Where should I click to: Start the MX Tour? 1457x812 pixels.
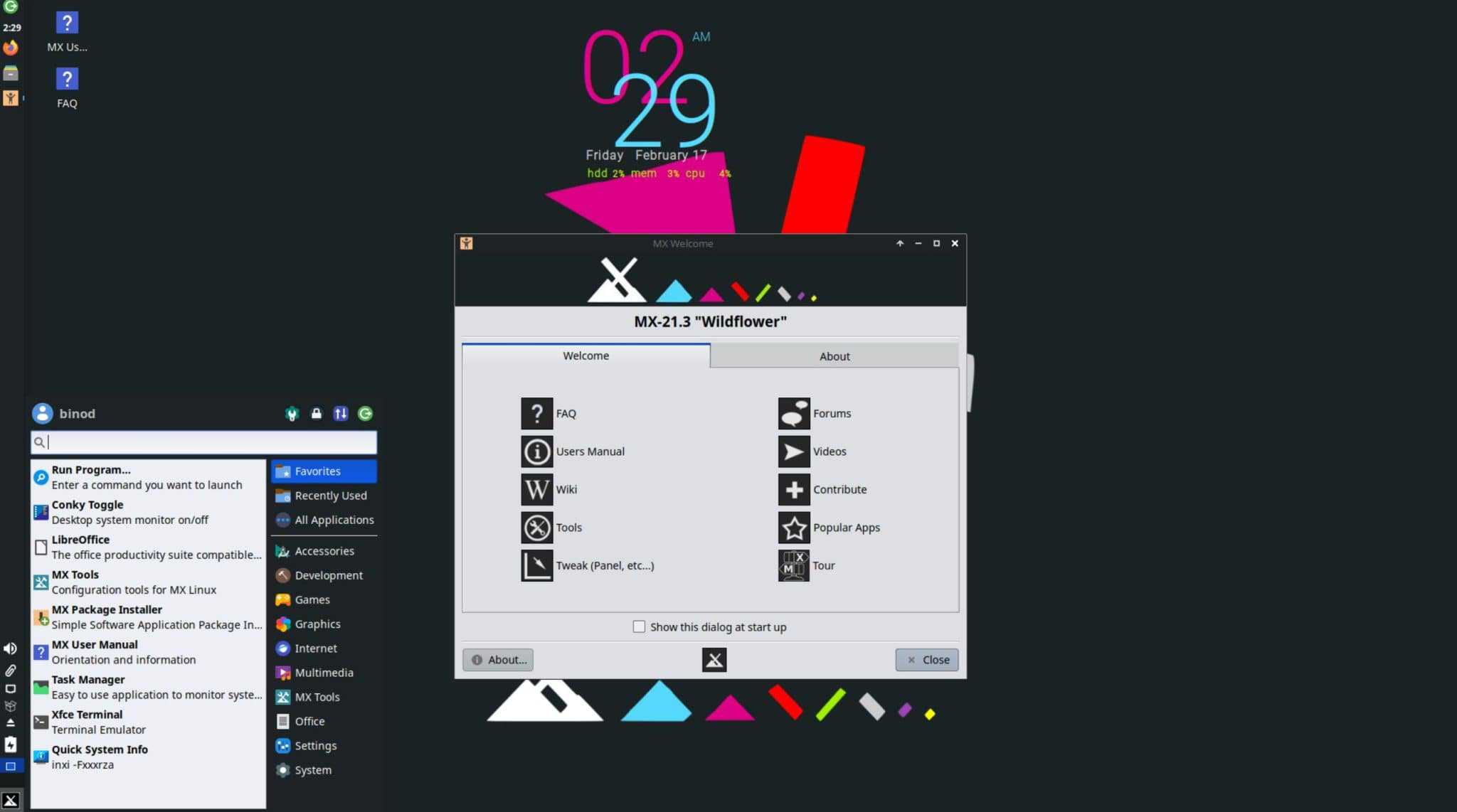(x=807, y=565)
